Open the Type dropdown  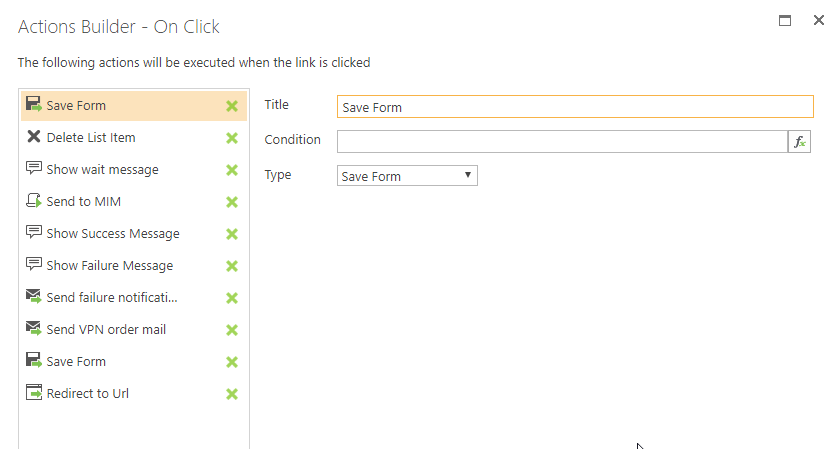point(408,176)
